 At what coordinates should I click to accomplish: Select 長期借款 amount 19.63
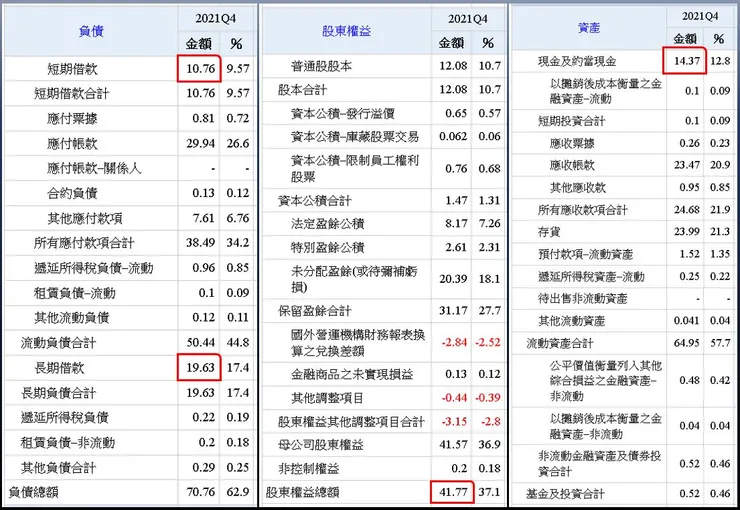coord(201,368)
